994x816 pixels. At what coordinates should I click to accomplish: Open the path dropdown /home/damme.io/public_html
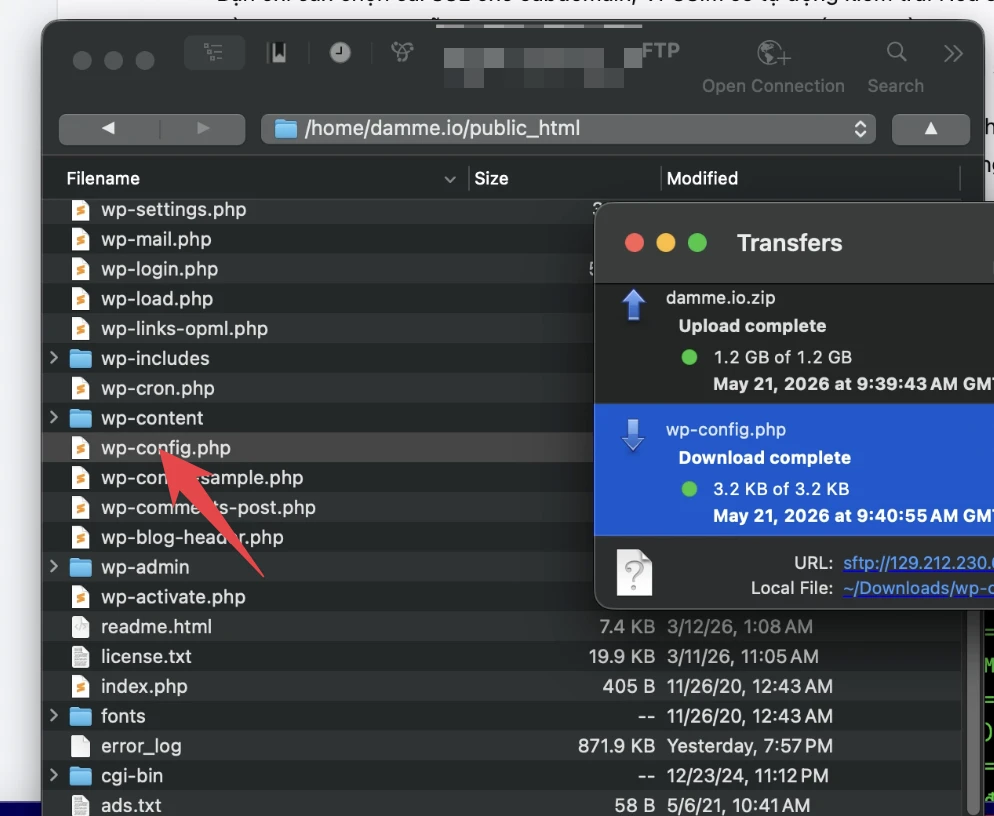568,129
